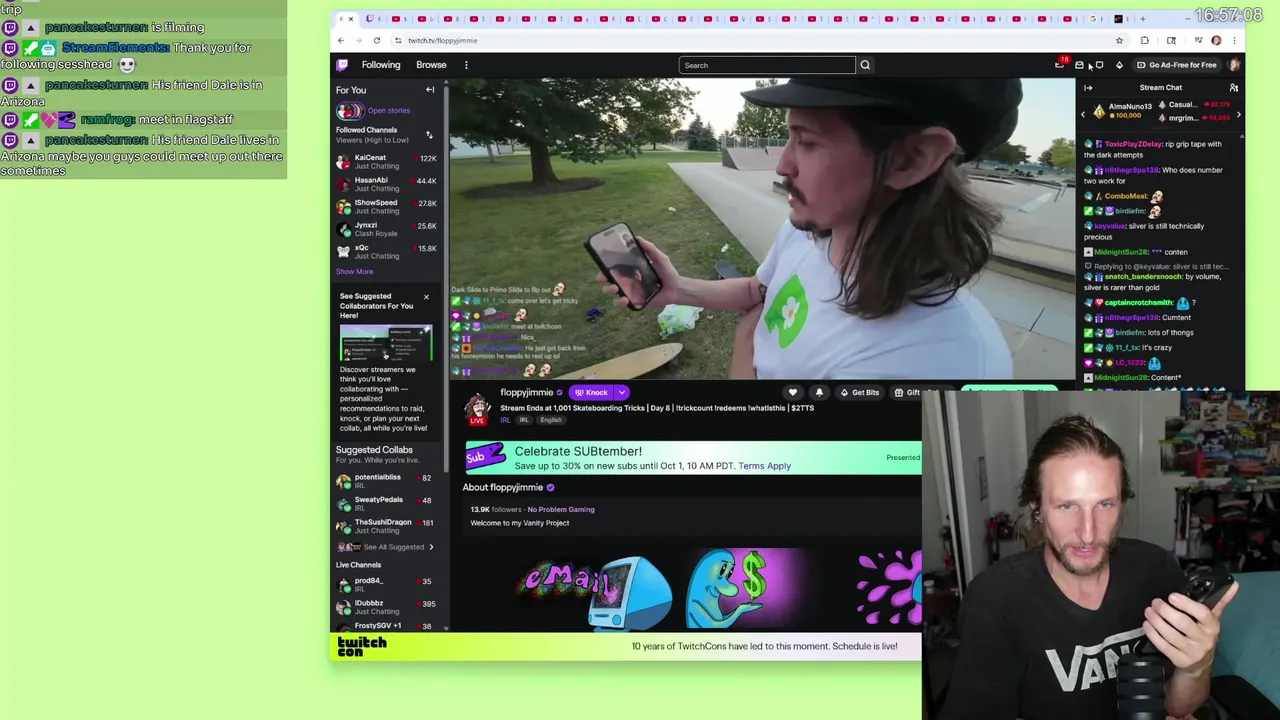This screenshot has height=720, width=1280.
Task: Dismiss the Suggested Collaborators card
Action: [x=426, y=297]
